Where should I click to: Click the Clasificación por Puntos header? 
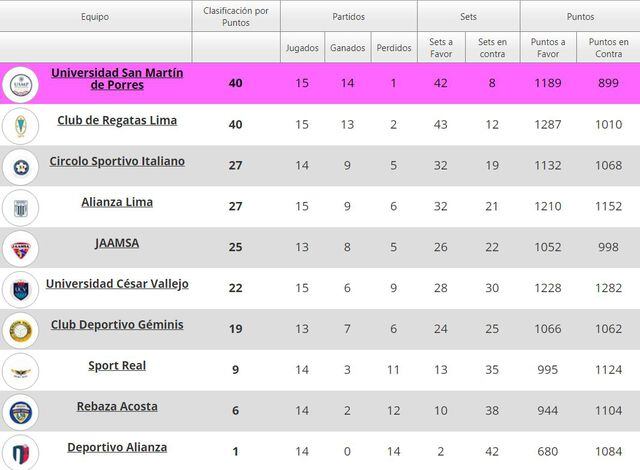coord(236,17)
